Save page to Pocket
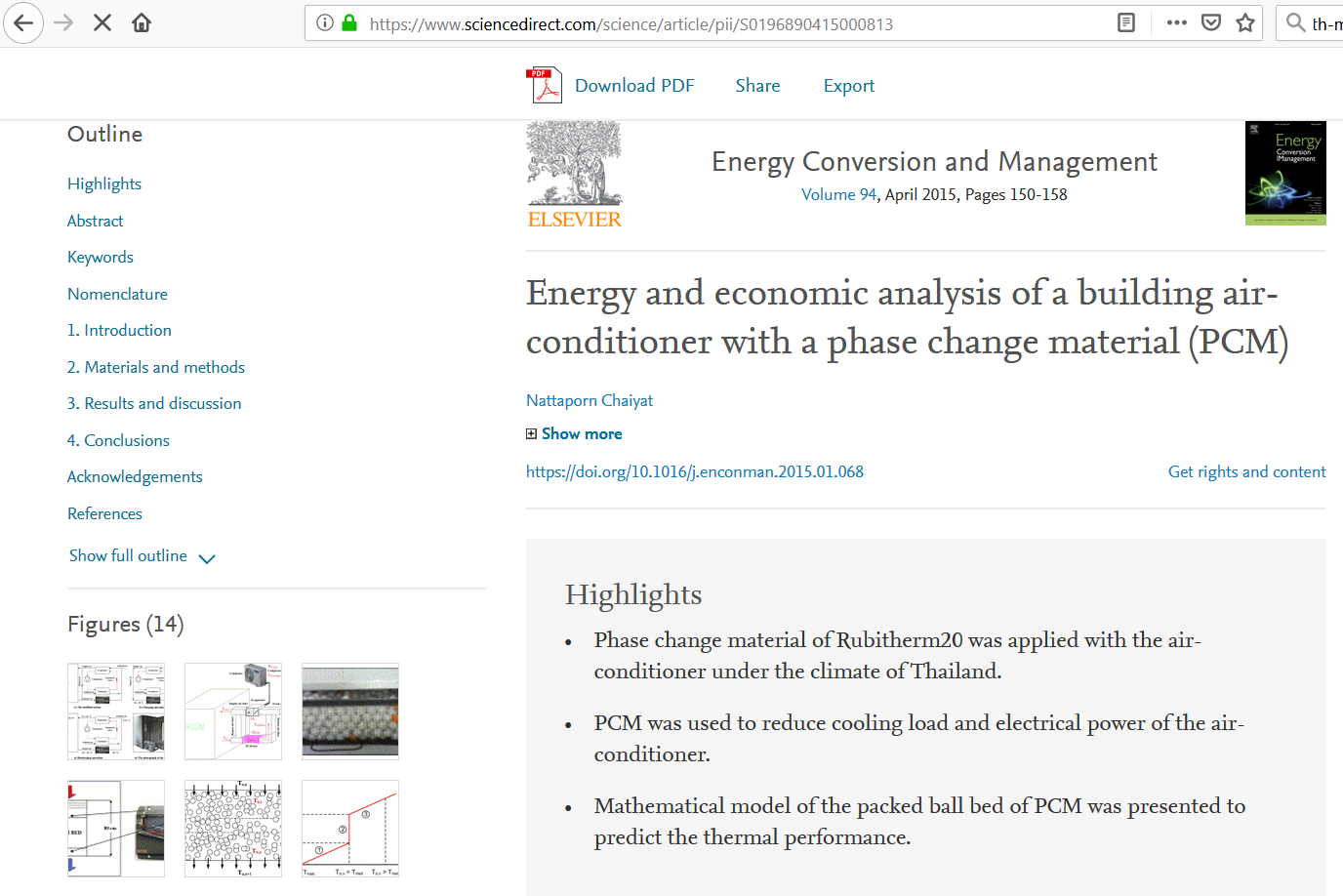The image size is (1343, 896). pyautogui.click(x=1211, y=22)
